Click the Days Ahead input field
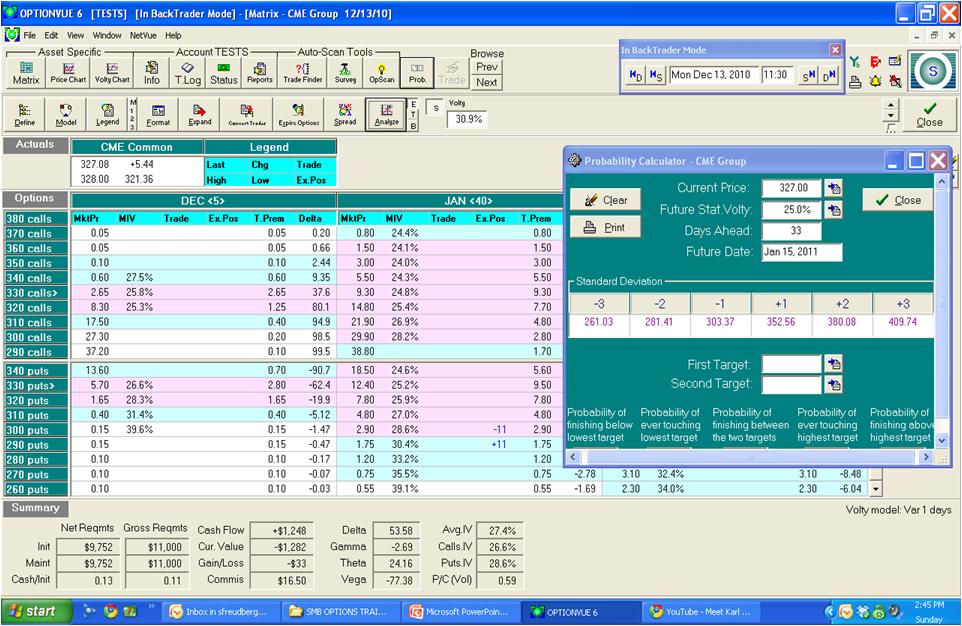Image resolution: width=962 pixels, height=626 pixels. [792, 231]
